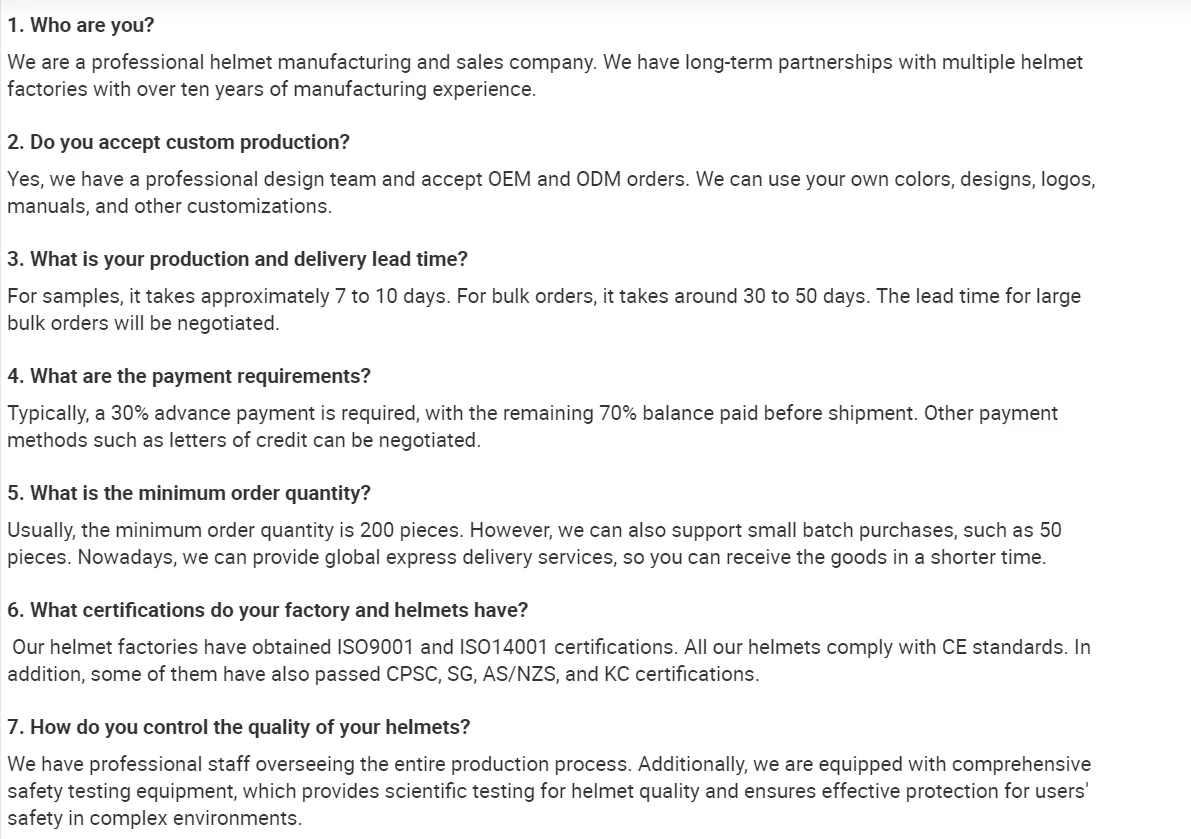Click the helmet quality control question heading

point(239,727)
